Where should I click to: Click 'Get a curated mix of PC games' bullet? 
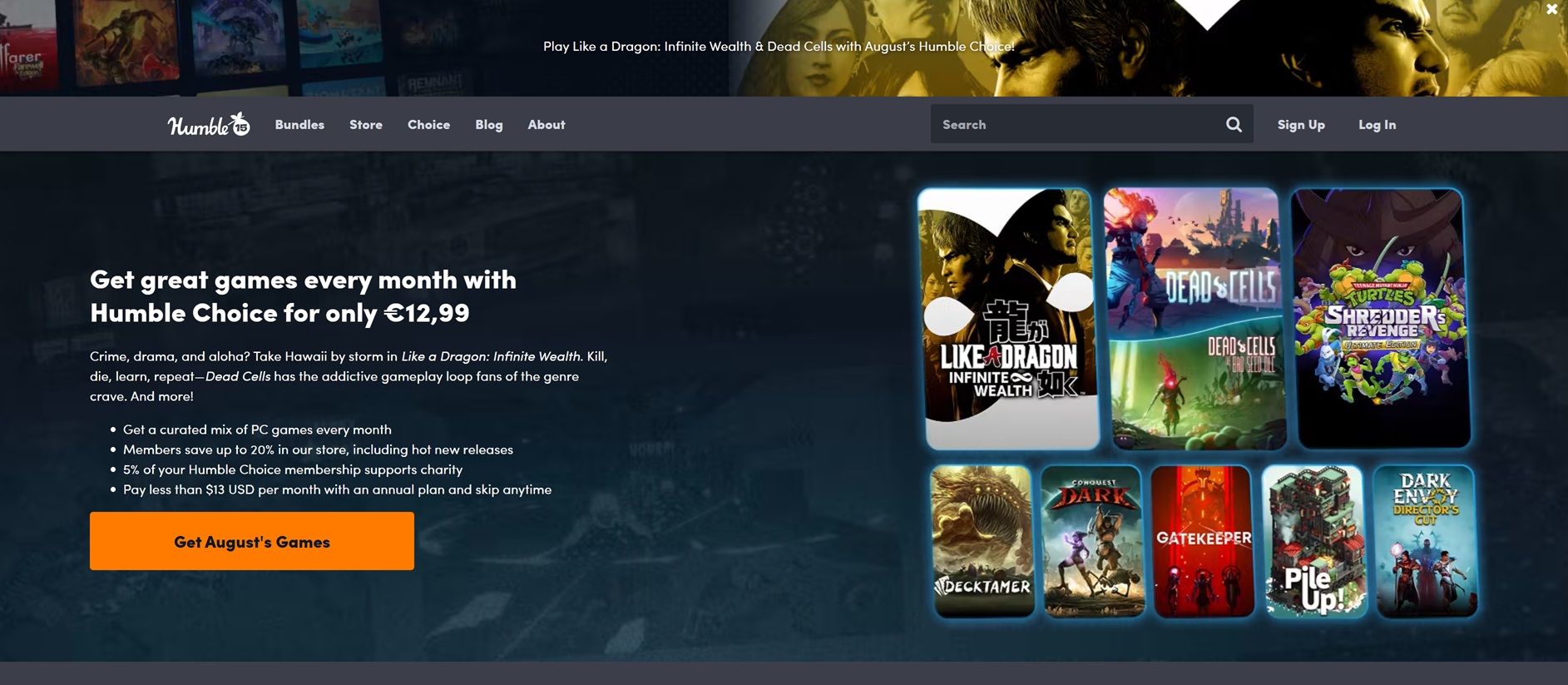coord(257,429)
